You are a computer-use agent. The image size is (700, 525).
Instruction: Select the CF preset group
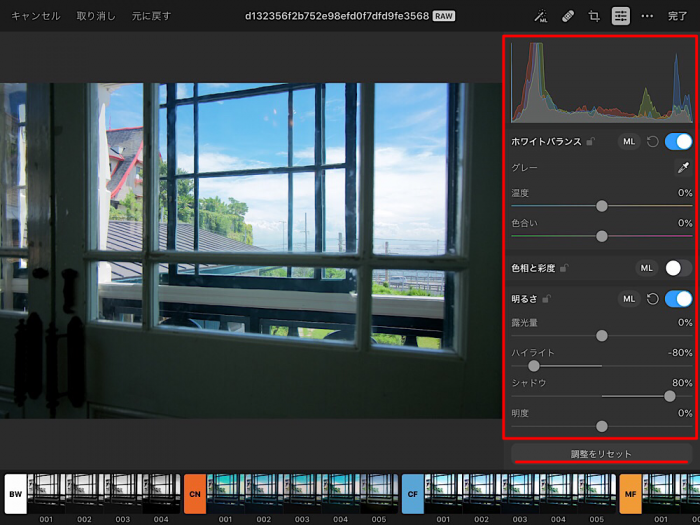coord(412,494)
